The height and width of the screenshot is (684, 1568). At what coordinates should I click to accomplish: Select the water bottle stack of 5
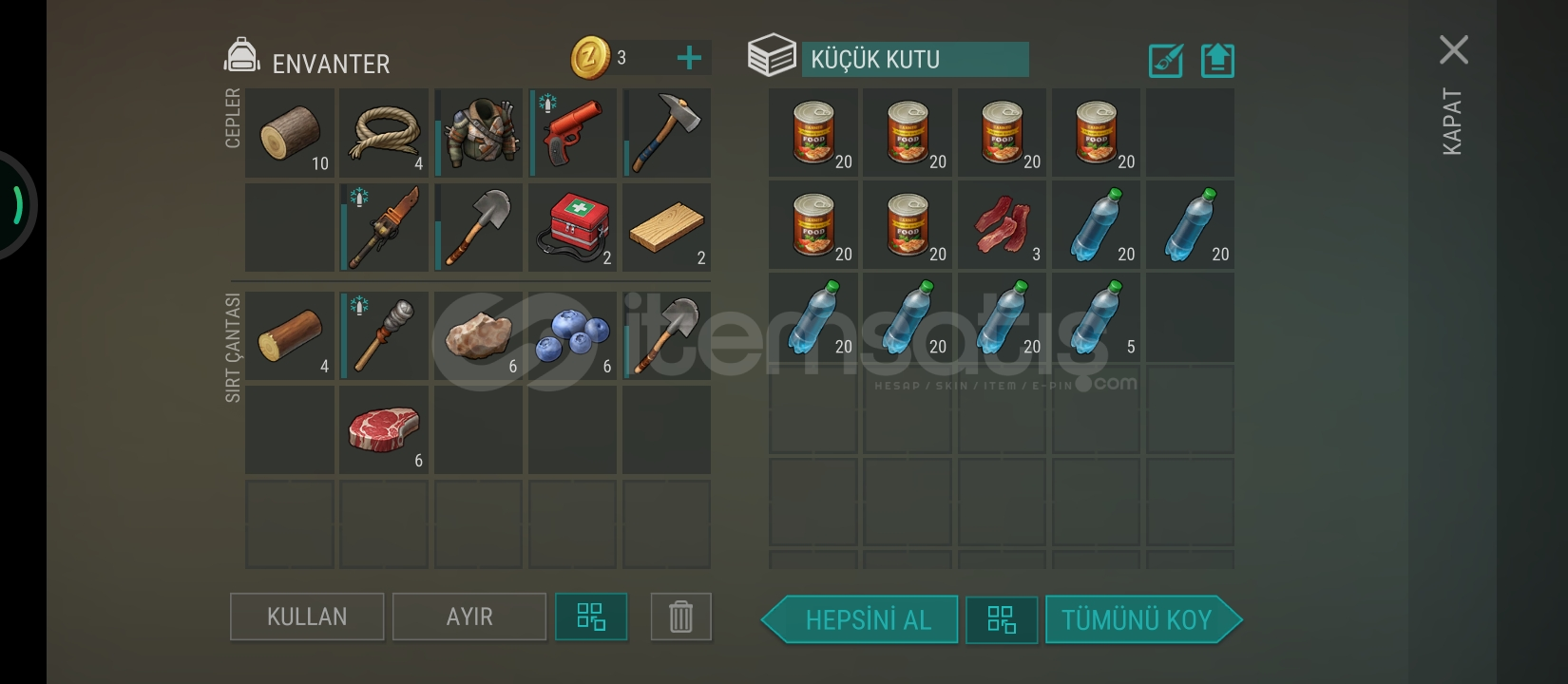(1096, 317)
